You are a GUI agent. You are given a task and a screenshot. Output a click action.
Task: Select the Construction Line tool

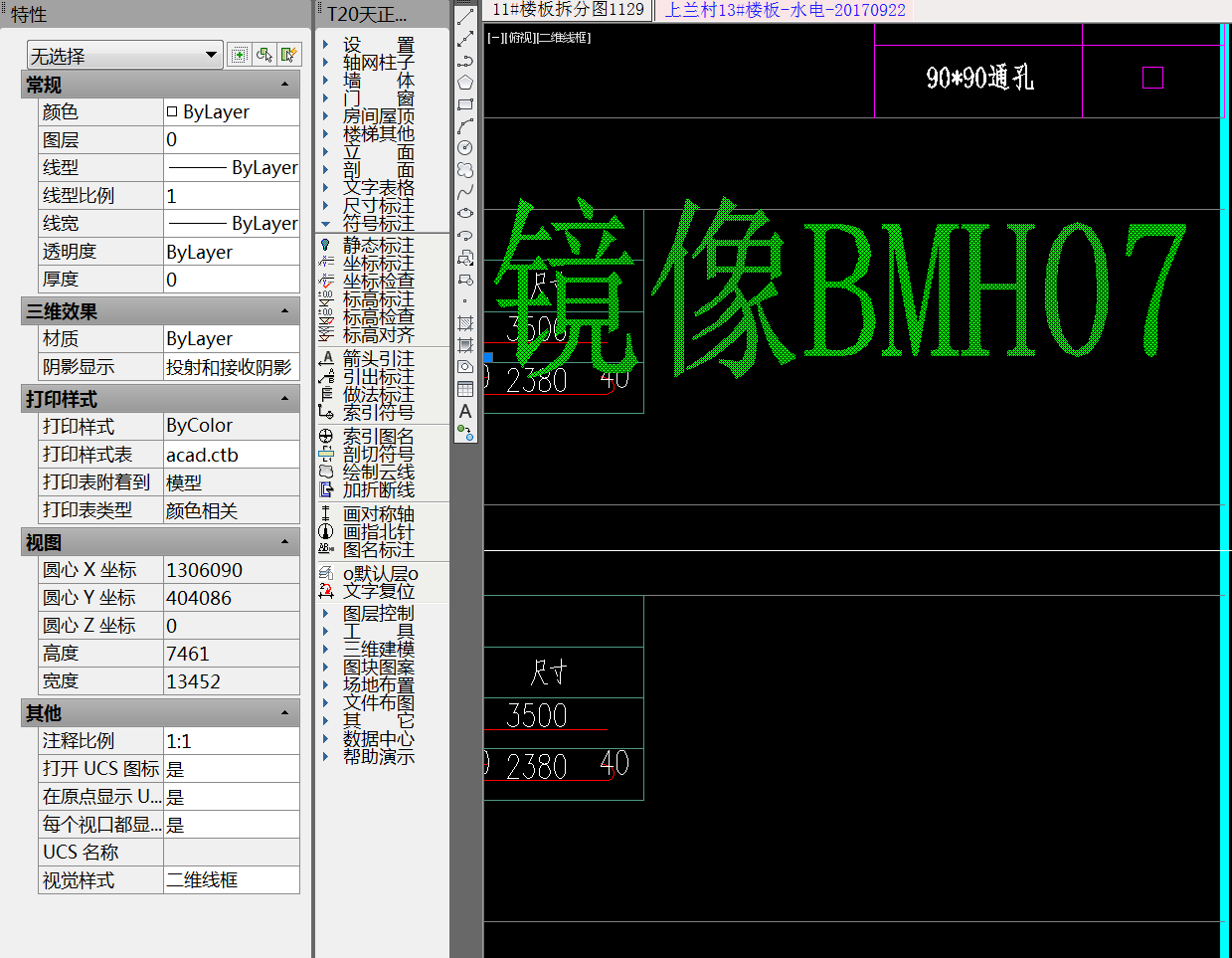465,39
